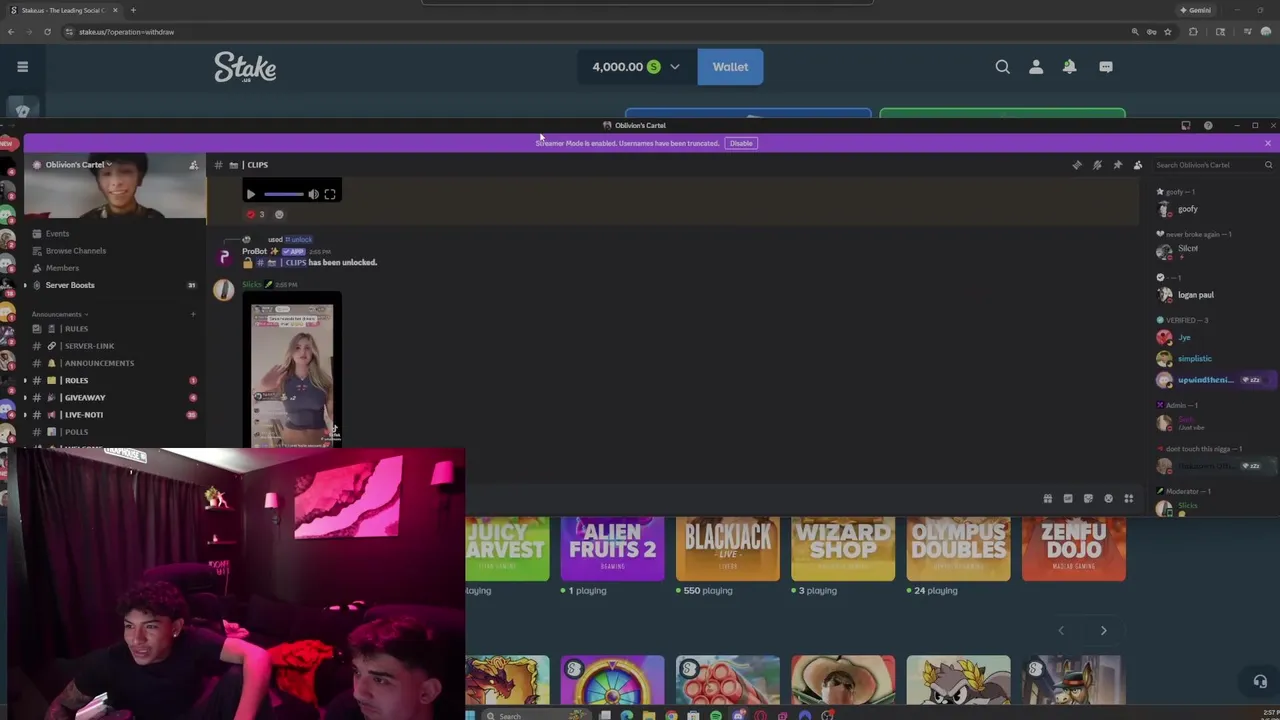Add a reaction with the smiley icon

[x=279, y=214]
